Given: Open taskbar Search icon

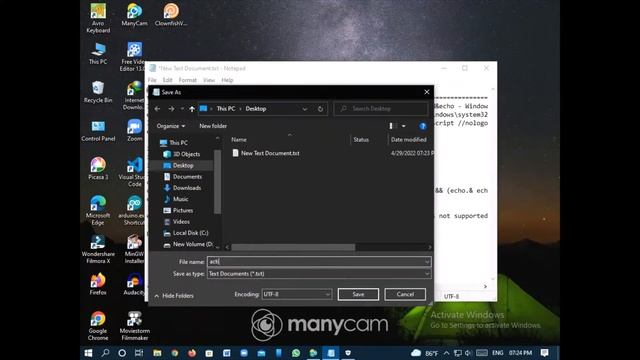Looking at the screenshot, I should point(105,353).
